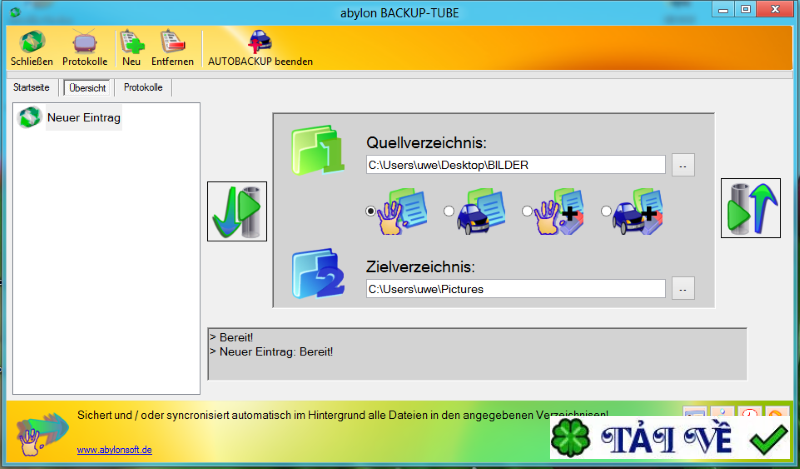Image resolution: width=800 pixels, height=469 pixels.
Task: Click the hand arrow logo at bottom left
Action: pos(41,433)
